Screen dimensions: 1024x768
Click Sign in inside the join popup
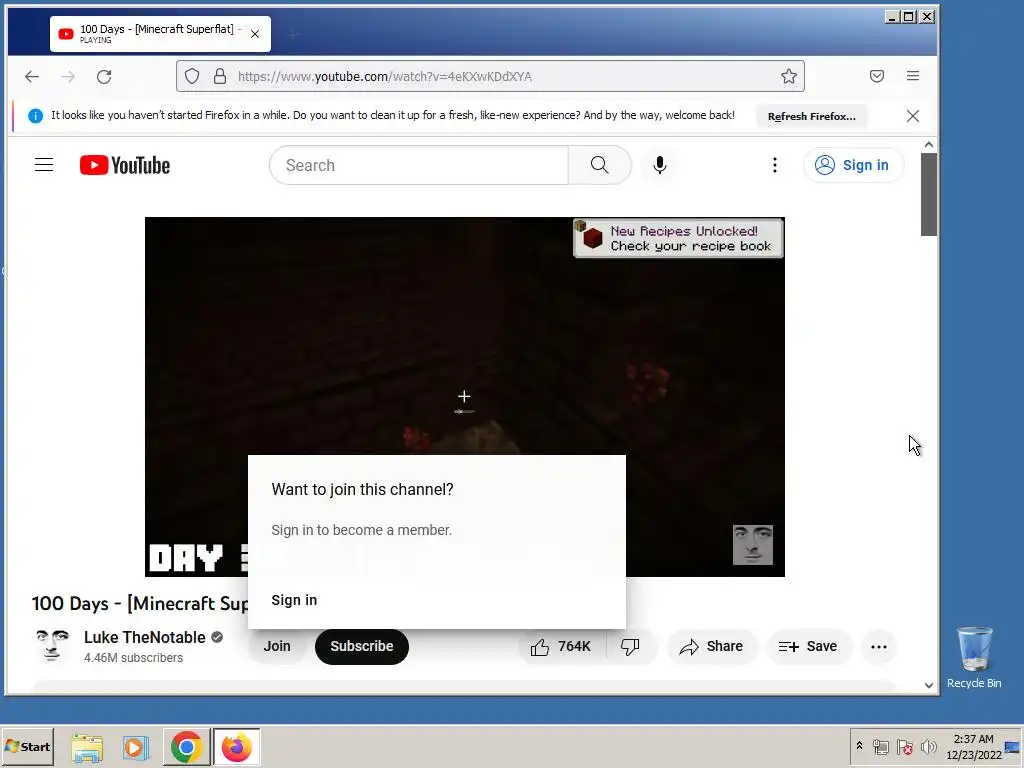(x=294, y=600)
